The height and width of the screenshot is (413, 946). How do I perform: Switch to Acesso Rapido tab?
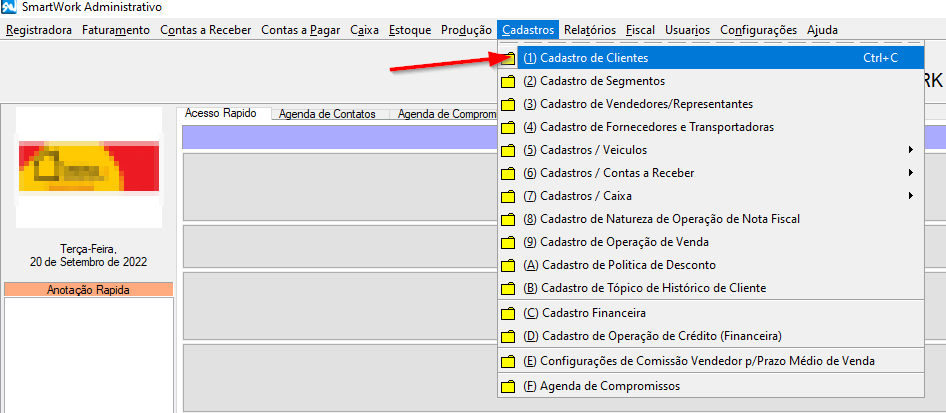tap(221, 114)
